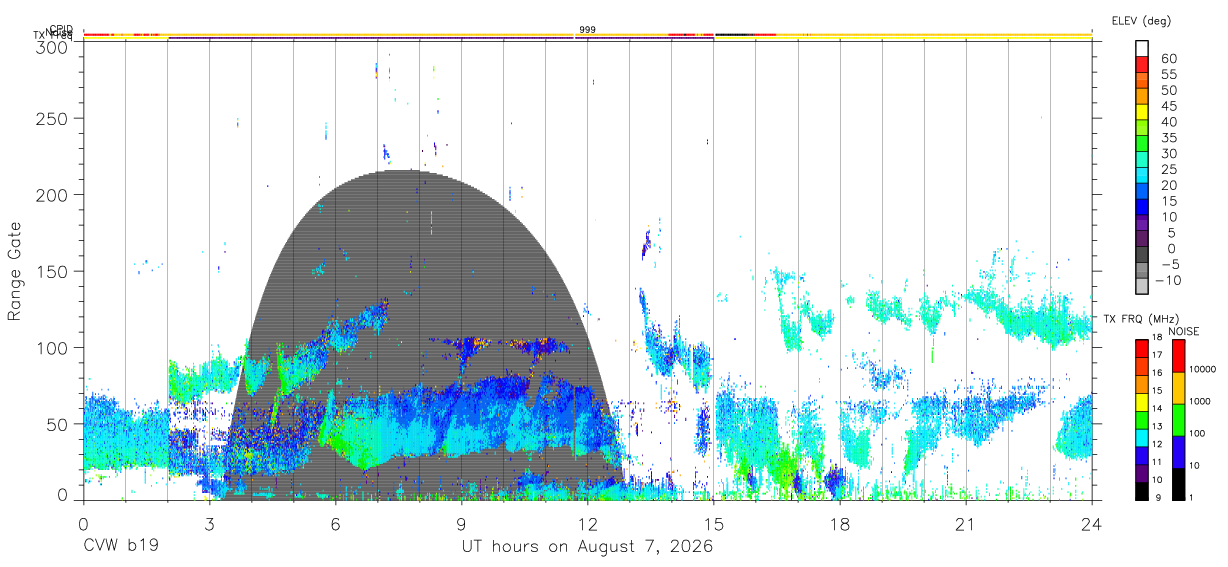This screenshot has height=567, width=1228.
Task: Pick the orange NOISE swatch between 10000 and 1000
Action: pyautogui.click(x=1178, y=387)
